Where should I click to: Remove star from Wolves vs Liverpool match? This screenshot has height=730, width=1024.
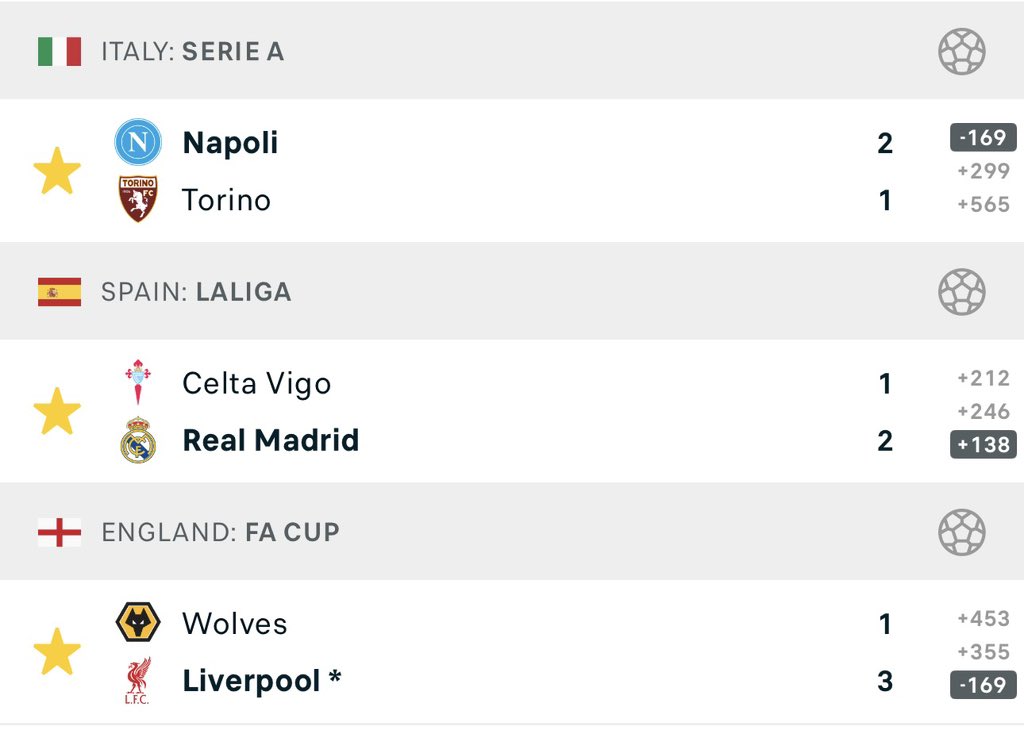[57, 652]
